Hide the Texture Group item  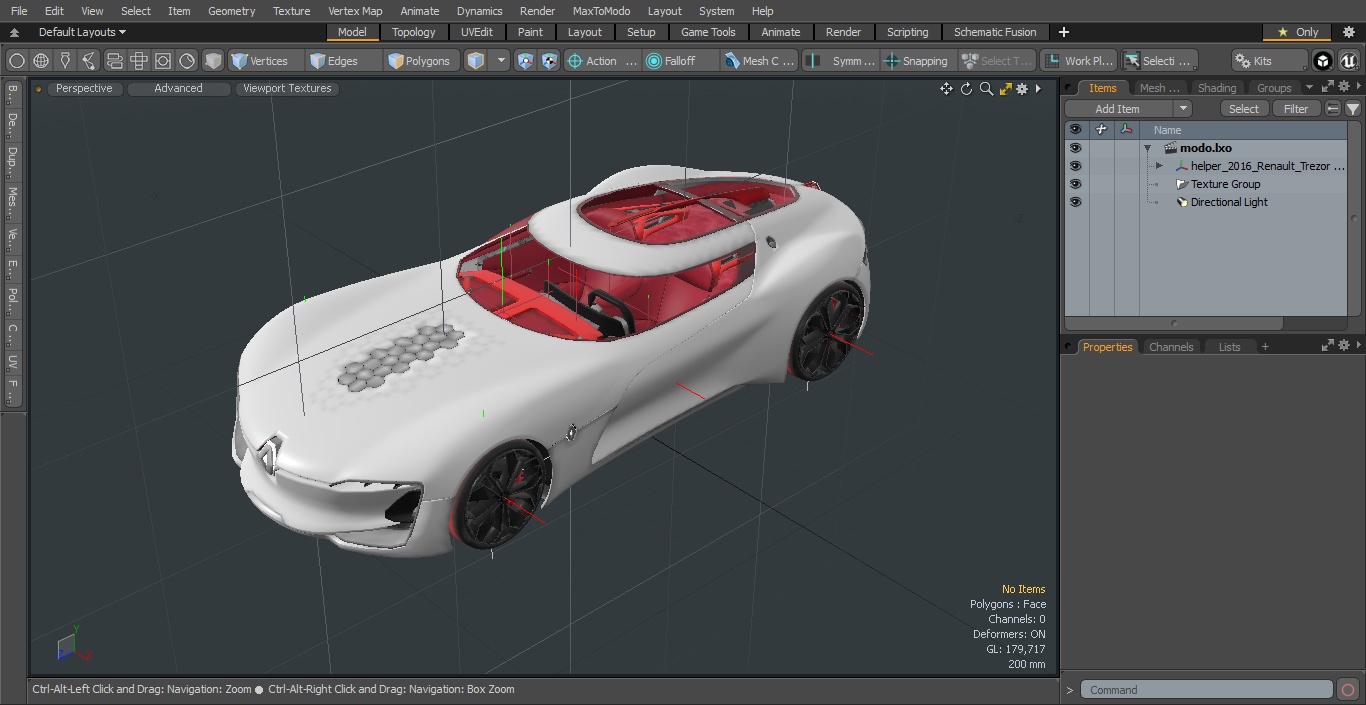[1075, 184]
